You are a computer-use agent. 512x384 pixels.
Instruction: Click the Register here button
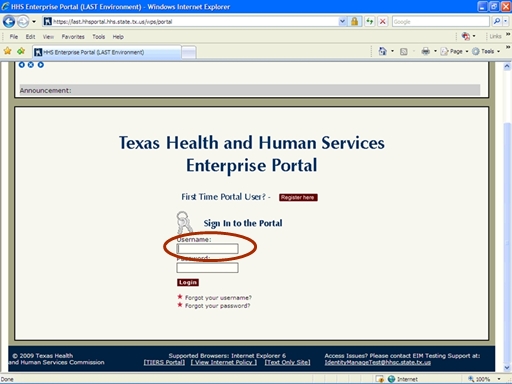coord(298,197)
